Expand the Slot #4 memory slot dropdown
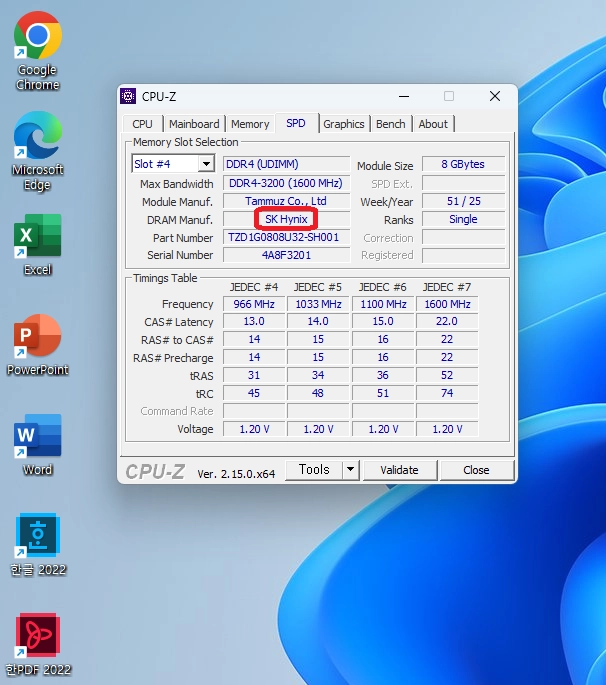Screen dimensions: 606x685 (x=206, y=164)
